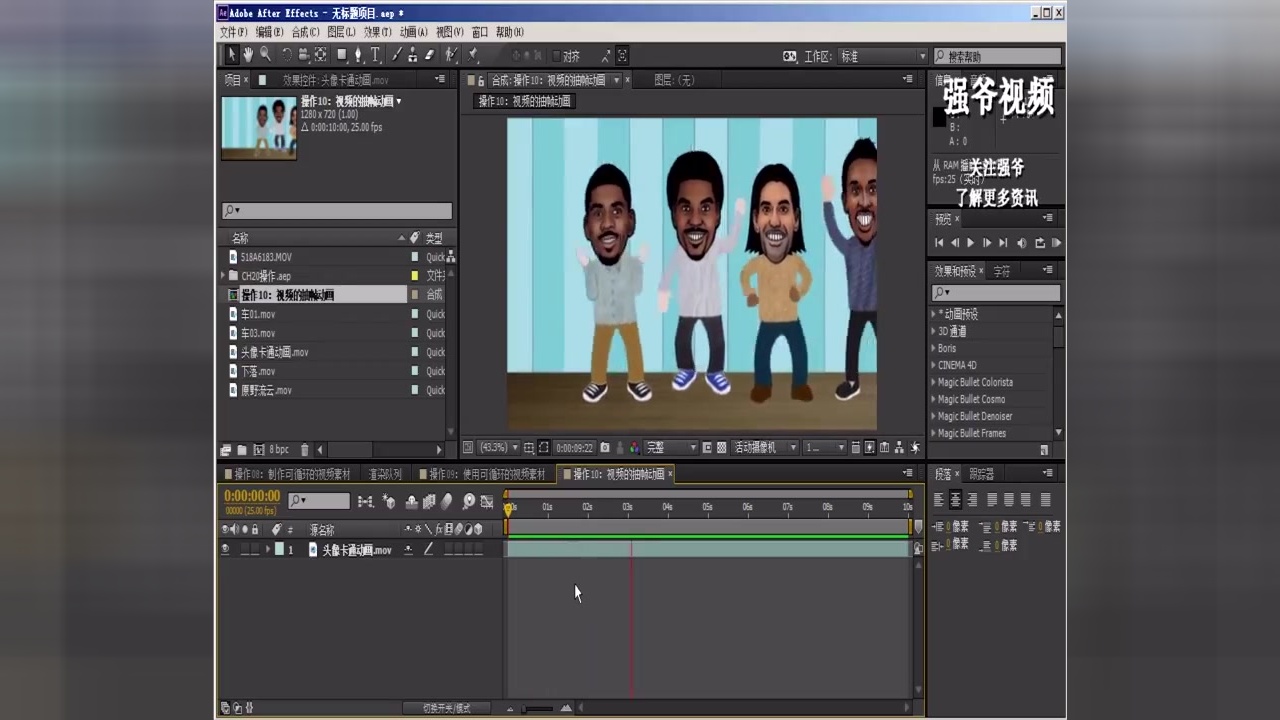Enable the 对齐 snapping checkbox

pyautogui.click(x=556, y=56)
